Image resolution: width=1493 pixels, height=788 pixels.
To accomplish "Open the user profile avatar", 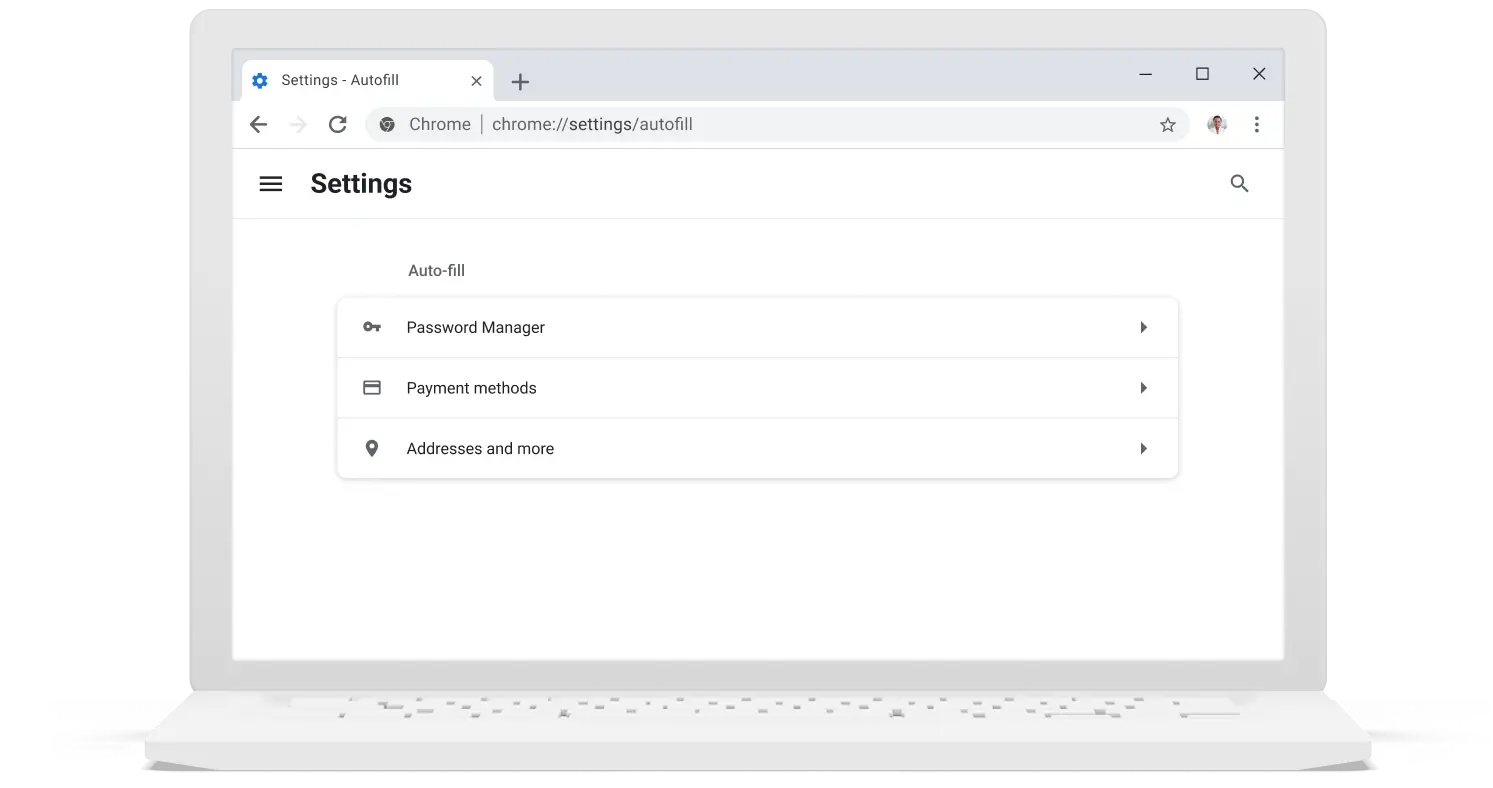I will (1216, 125).
